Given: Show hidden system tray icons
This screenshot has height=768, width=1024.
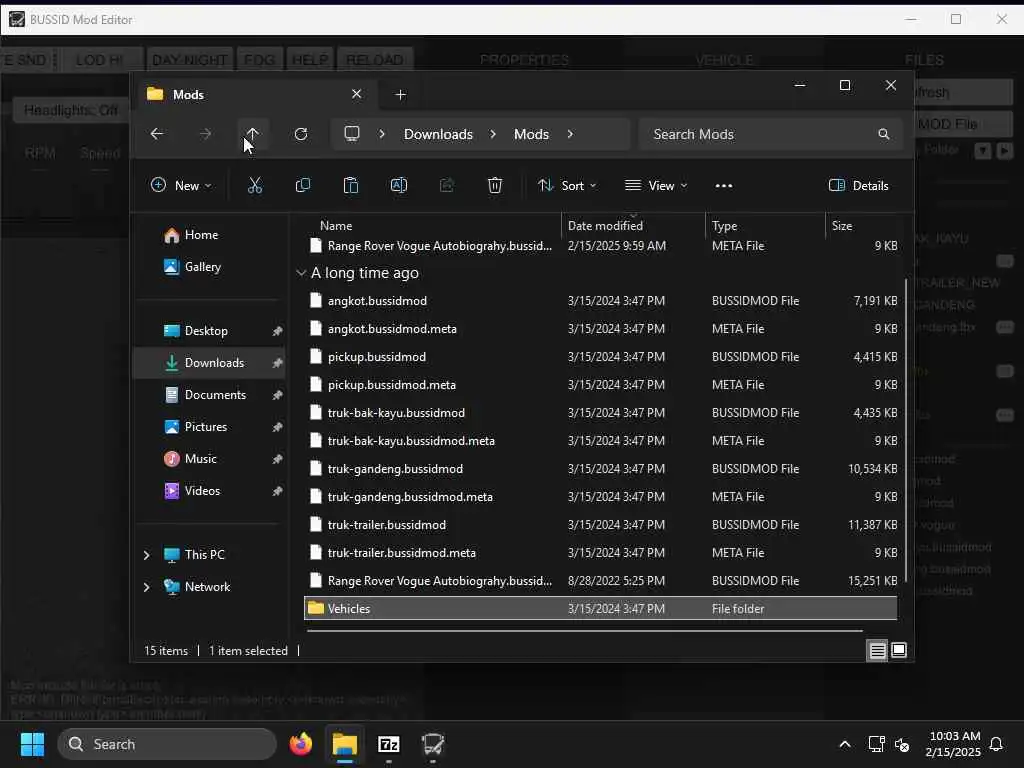Looking at the screenshot, I should pos(844,744).
